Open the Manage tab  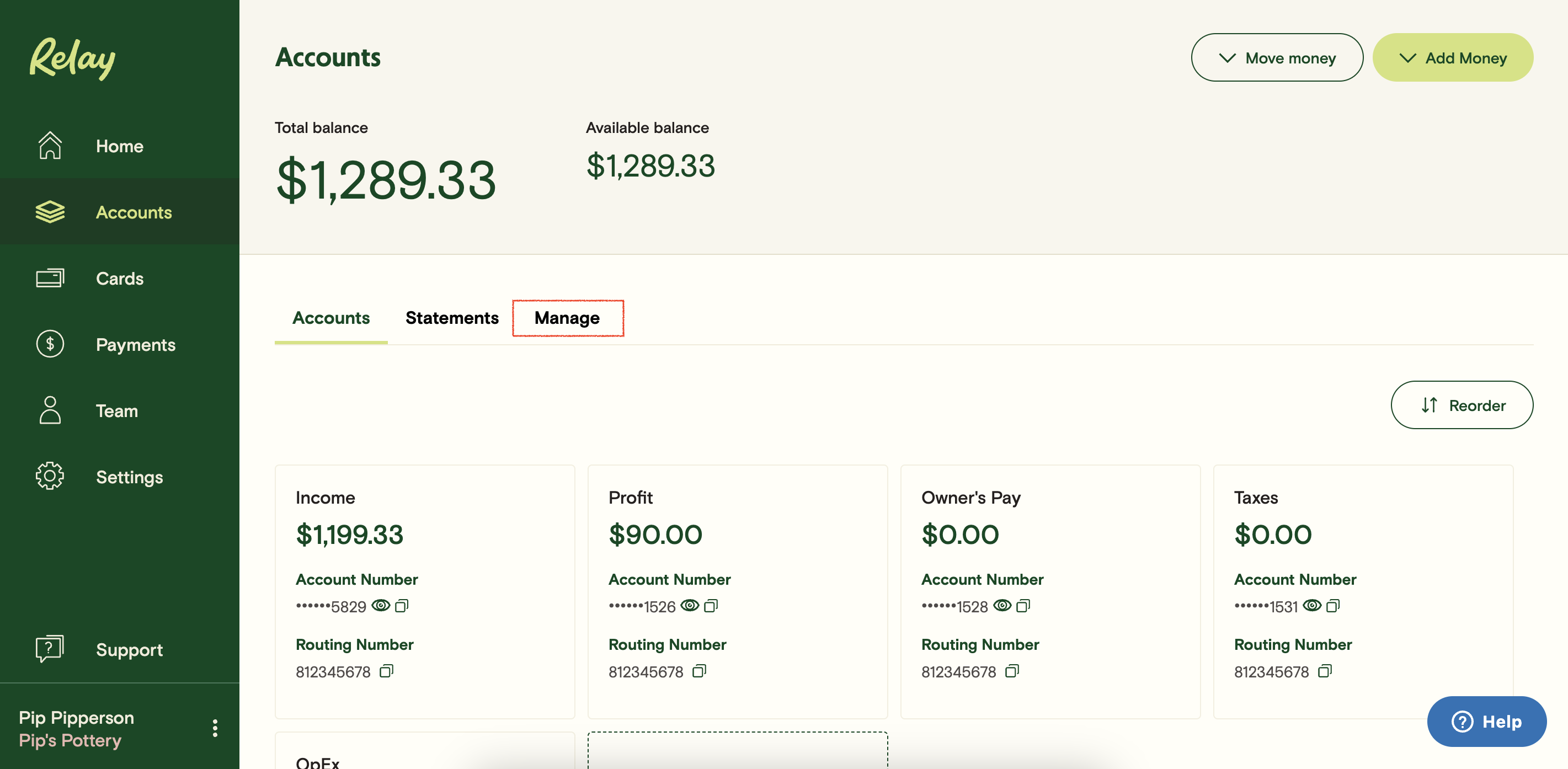pyautogui.click(x=567, y=318)
